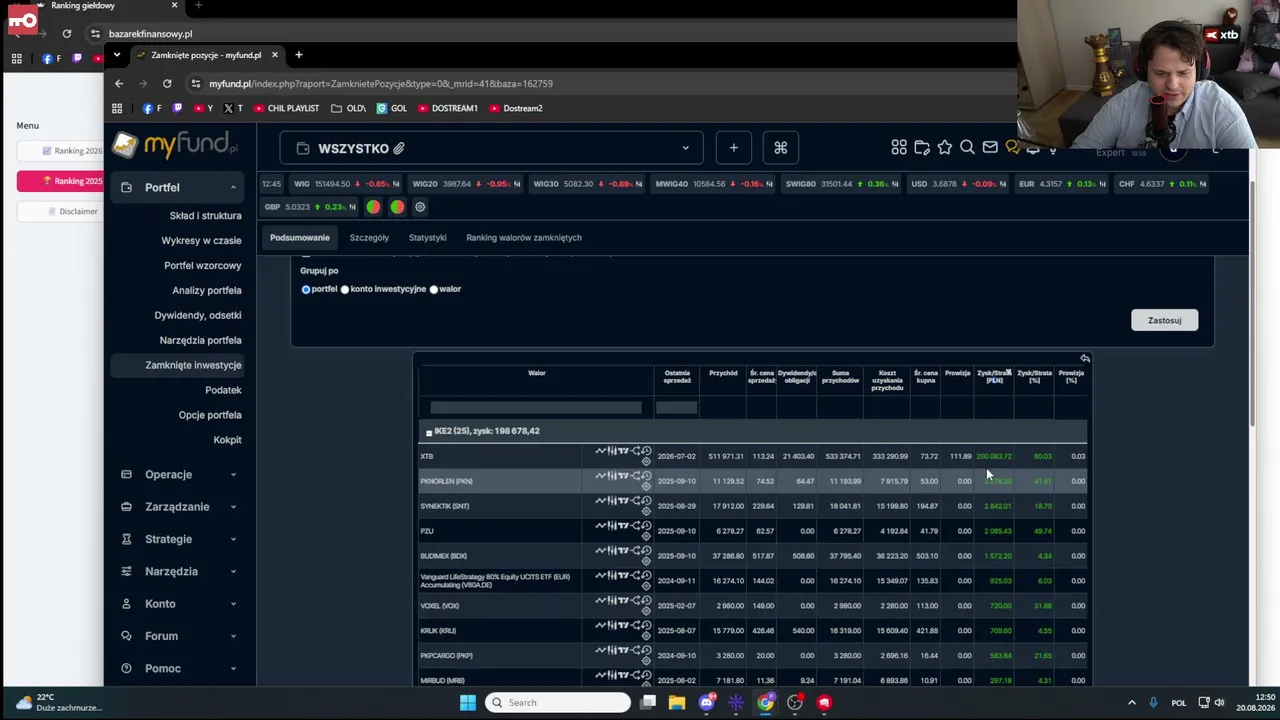Click the Zastosuj button
The image size is (1280, 720).
(x=1164, y=320)
